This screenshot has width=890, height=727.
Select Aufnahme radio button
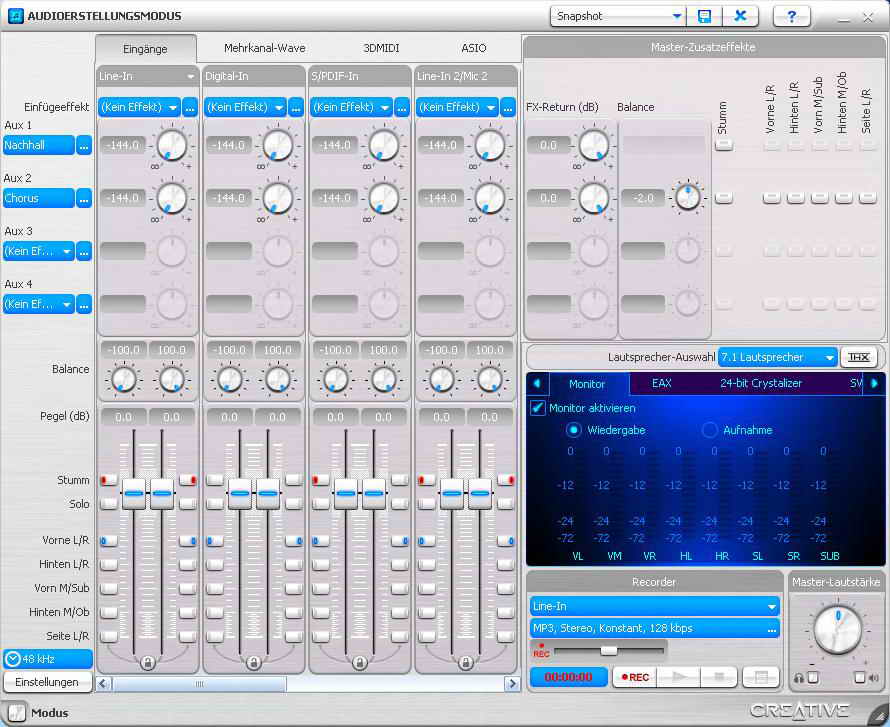pos(710,430)
